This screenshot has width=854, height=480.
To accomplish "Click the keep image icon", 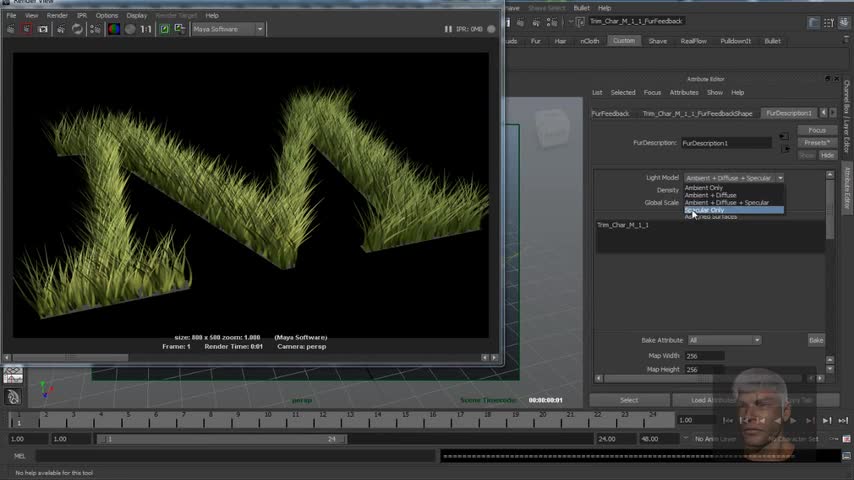I will [164, 29].
